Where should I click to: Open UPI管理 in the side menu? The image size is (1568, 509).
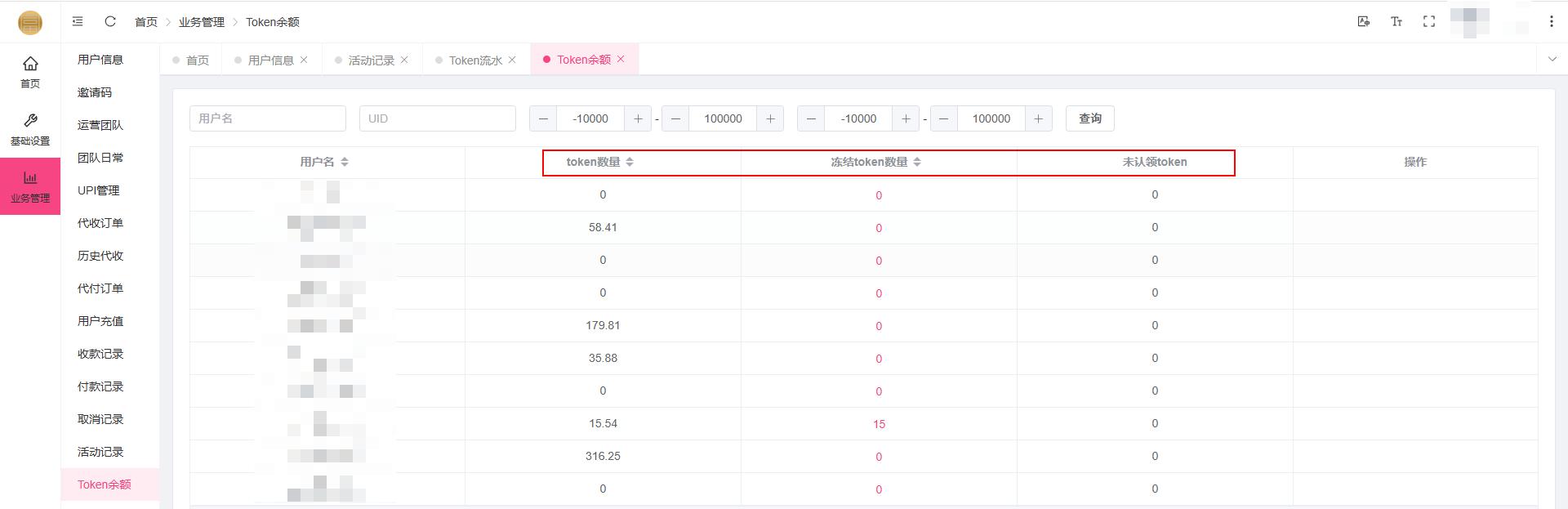coord(98,190)
